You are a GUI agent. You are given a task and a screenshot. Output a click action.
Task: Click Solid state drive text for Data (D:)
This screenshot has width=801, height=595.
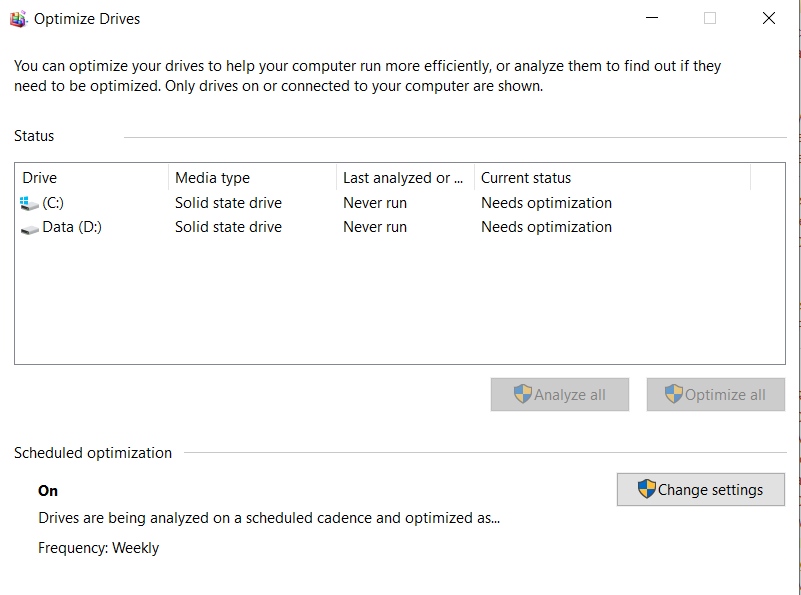(x=228, y=227)
